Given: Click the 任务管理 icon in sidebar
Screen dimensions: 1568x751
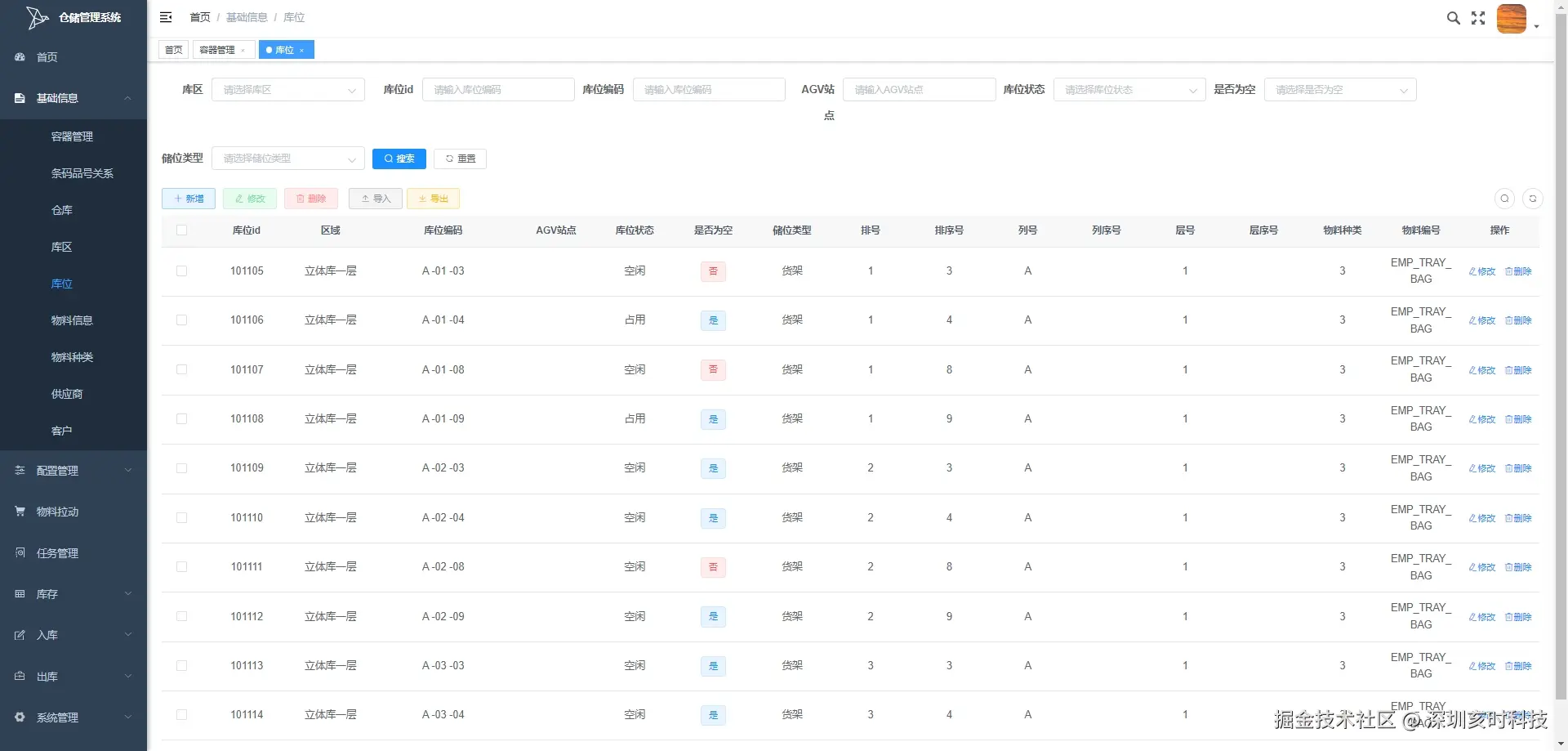Looking at the screenshot, I should click(20, 553).
